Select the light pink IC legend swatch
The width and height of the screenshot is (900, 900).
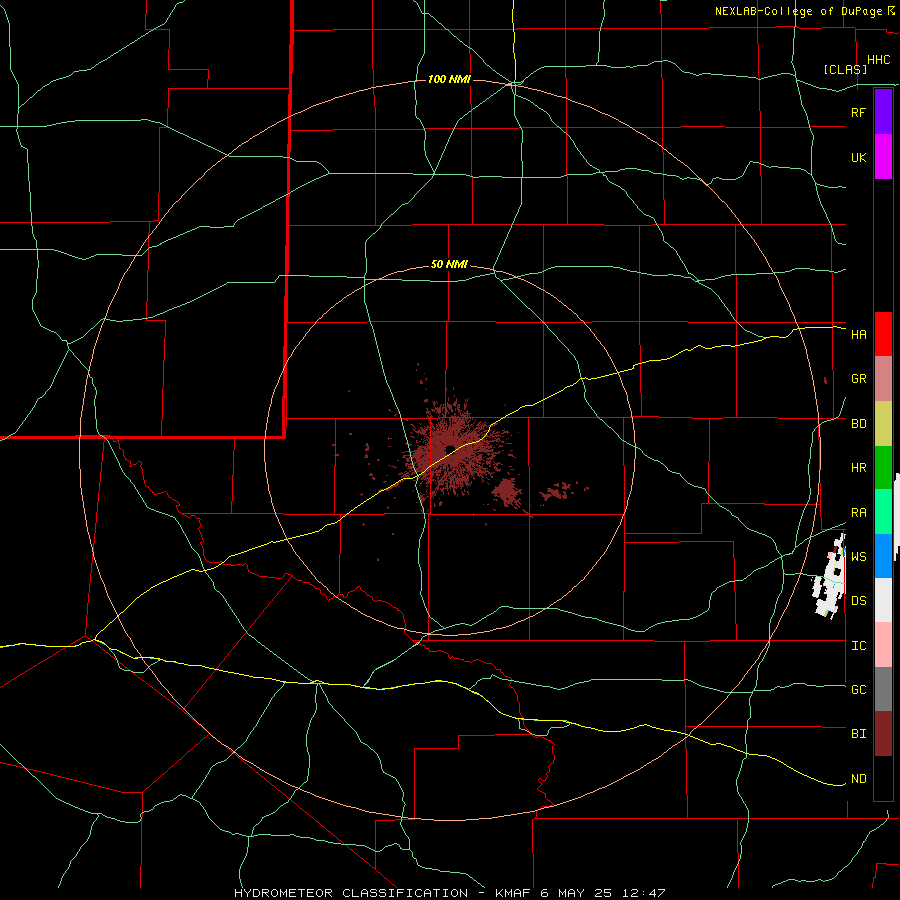pos(883,645)
